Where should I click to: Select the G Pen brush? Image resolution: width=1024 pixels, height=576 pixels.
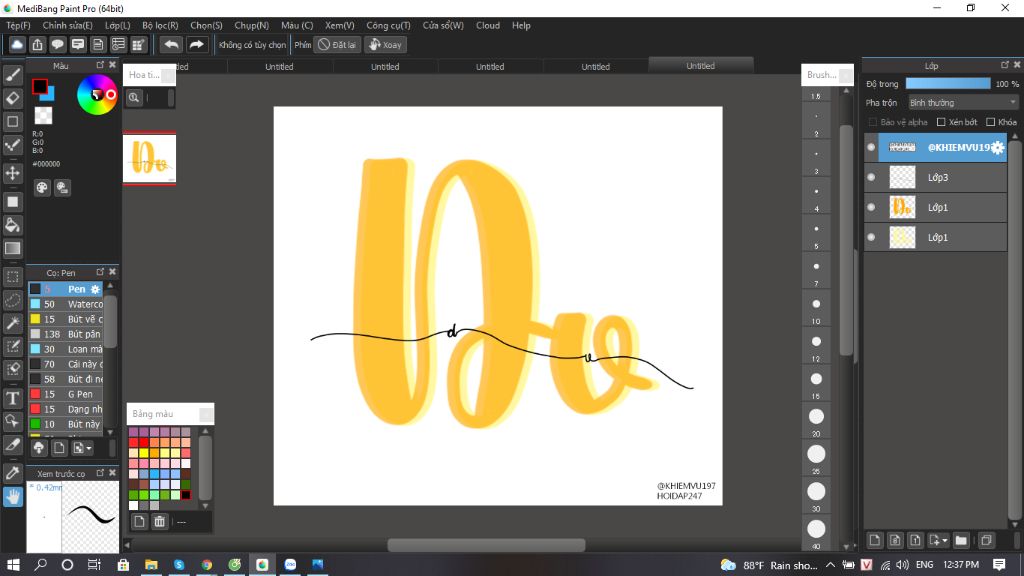[66, 394]
